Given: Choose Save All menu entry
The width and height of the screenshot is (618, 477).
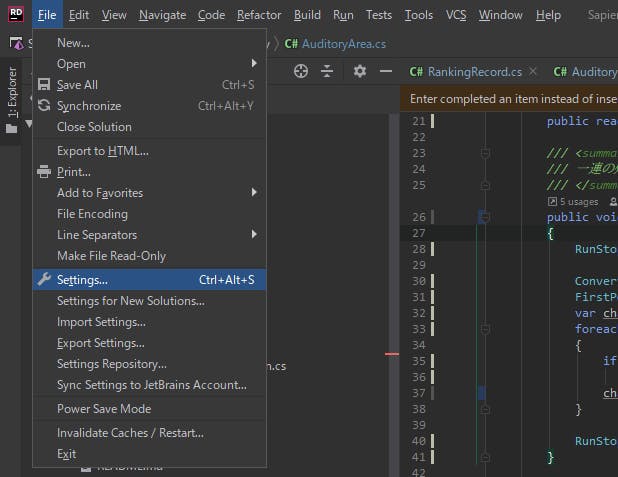Looking at the screenshot, I should pos(149,84).
